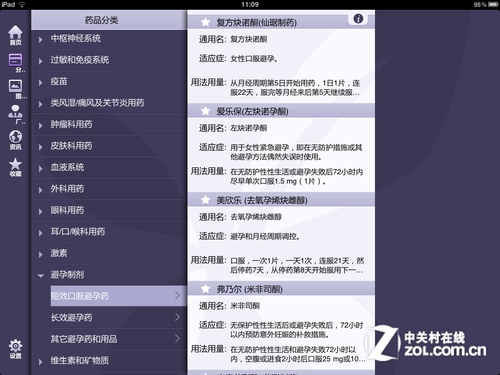Viewport: 500px width, 375px height.
Task: Expand the 中枢神经系统 category
Action: (109, 39)
